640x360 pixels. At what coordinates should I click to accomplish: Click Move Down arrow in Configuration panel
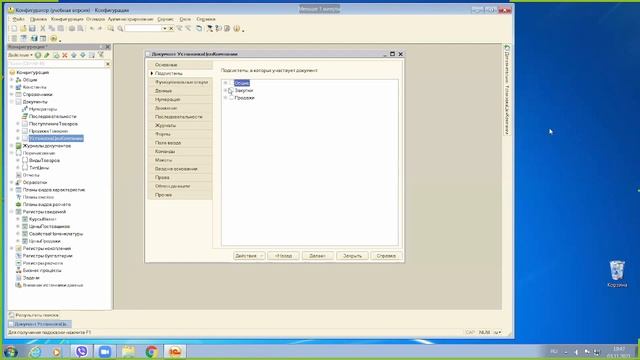pyautogui.click(x=83, y=55)
